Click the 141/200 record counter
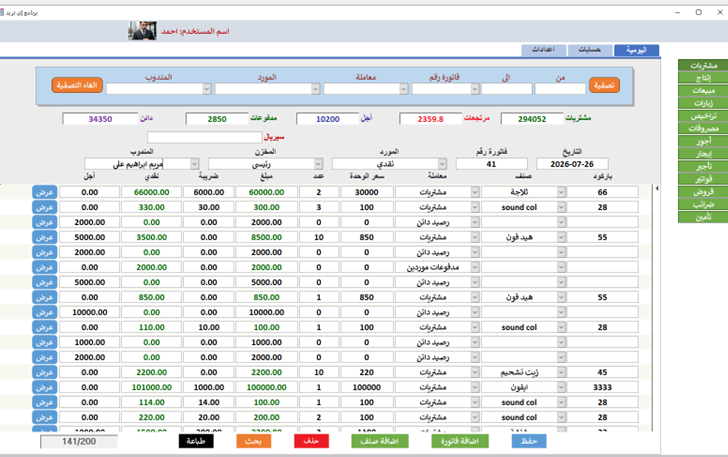Screen dimensions: 728x457 pos(79,442)
